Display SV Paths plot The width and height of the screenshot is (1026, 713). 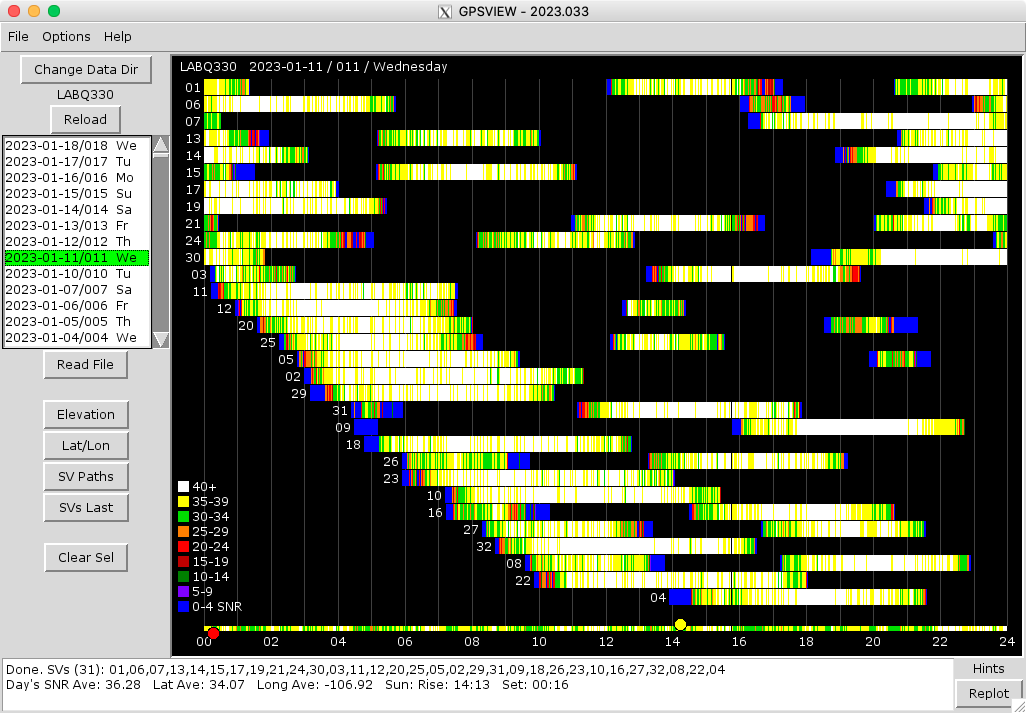tap(86, 476)
